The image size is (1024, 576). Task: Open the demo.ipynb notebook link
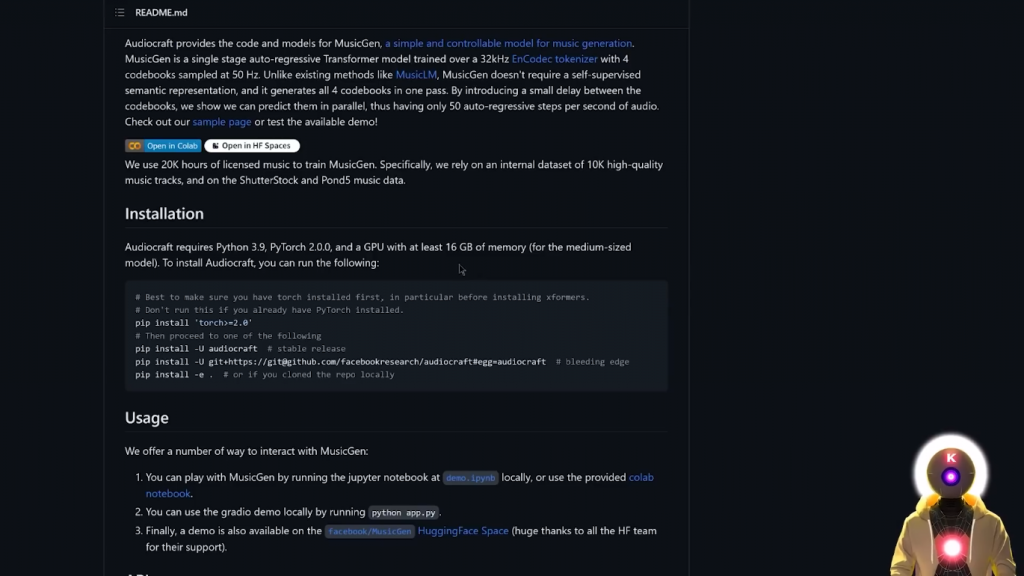(470, 478)
